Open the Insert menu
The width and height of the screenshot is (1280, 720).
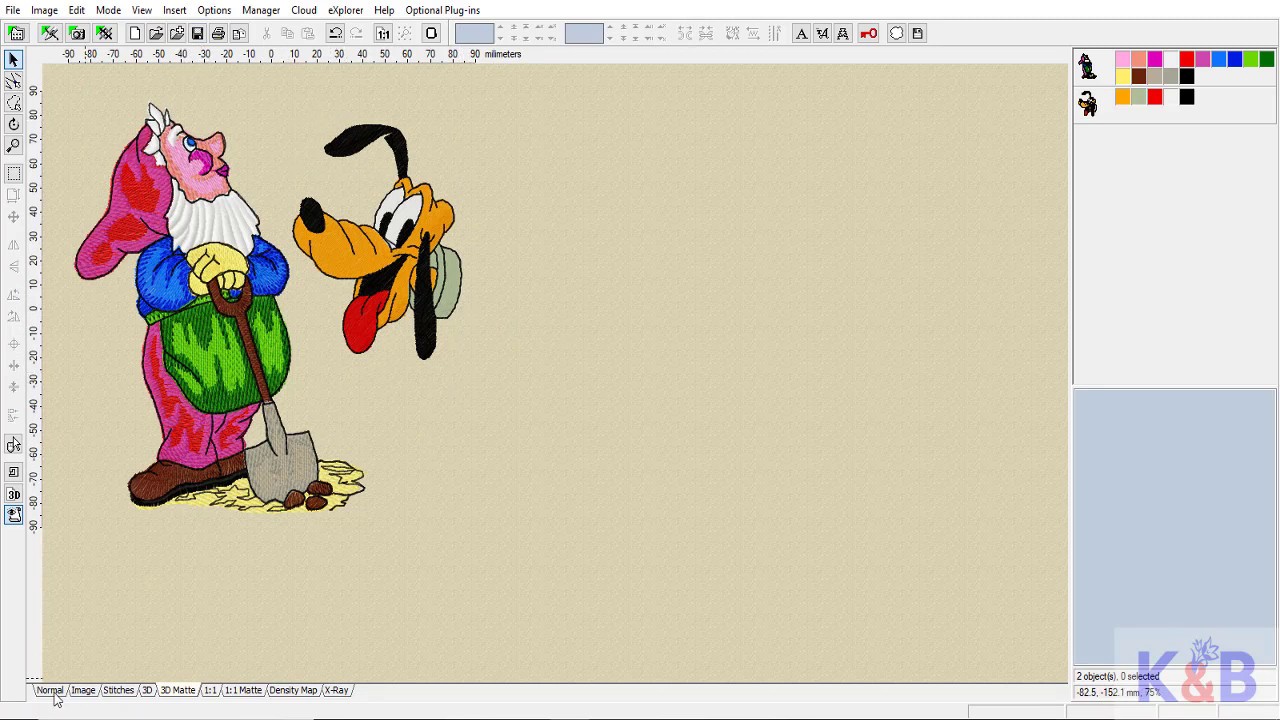tap(175, 10)
